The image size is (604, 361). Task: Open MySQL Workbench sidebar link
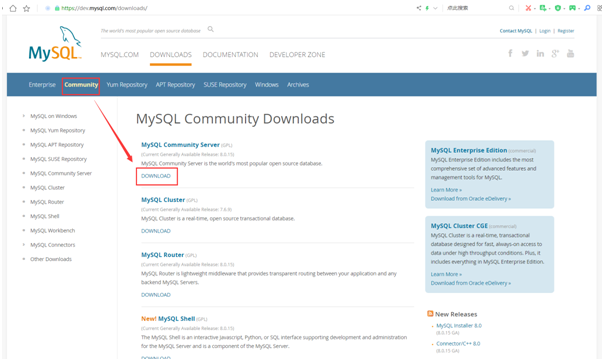53,230
